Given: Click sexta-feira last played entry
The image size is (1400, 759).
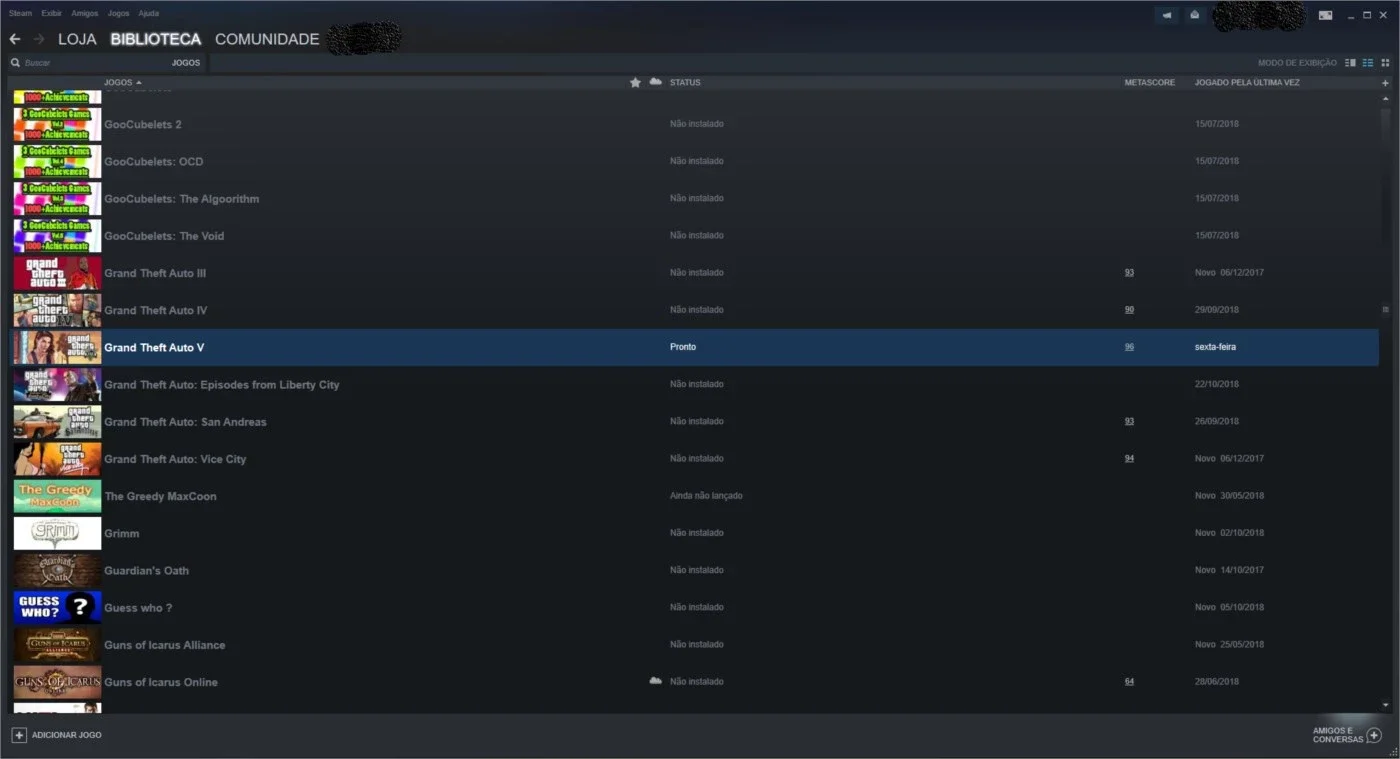Looking at the screenshot, I should coord(1215,347).
